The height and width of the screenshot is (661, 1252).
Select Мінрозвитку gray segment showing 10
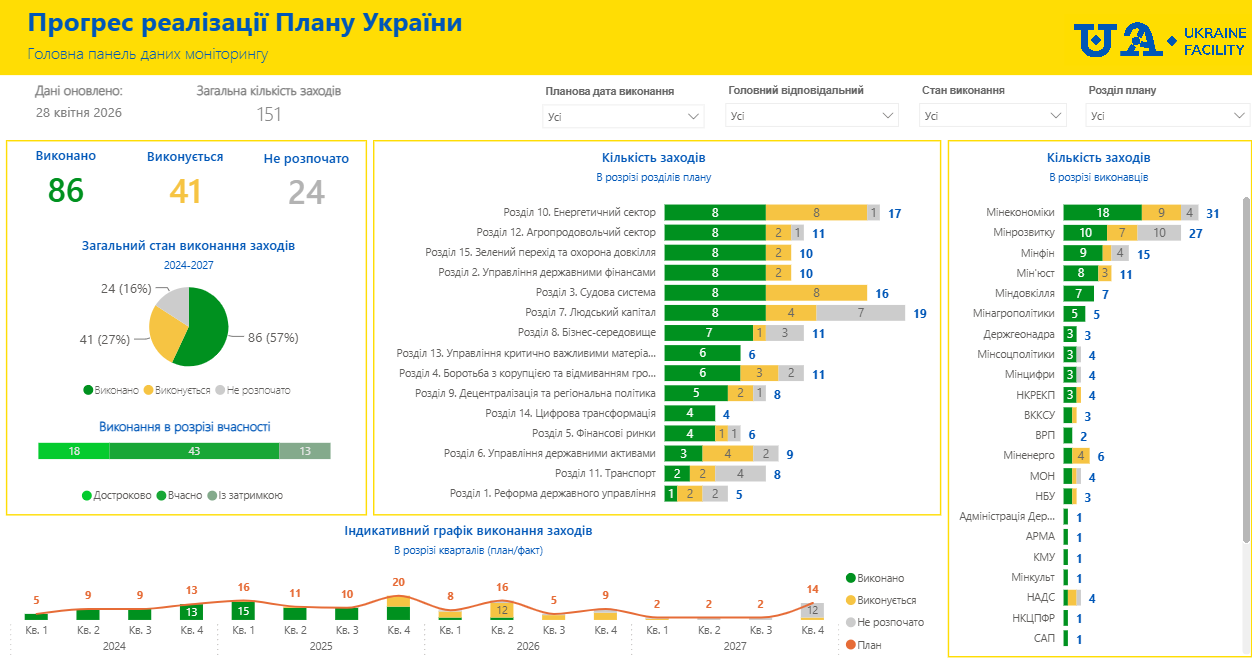tap(1159, 233)
